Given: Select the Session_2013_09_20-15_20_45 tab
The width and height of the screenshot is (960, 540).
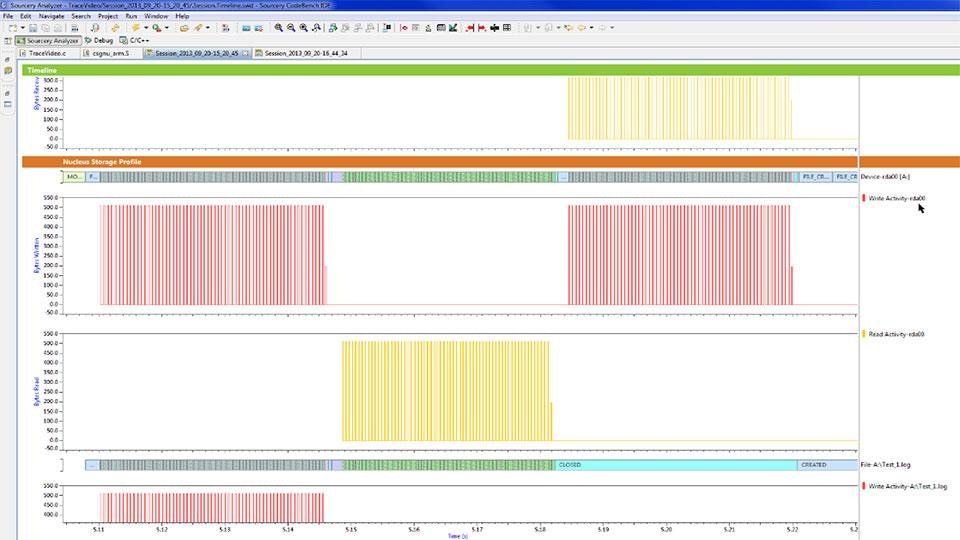Looking at the screenshot, I should tap(196, 53).
